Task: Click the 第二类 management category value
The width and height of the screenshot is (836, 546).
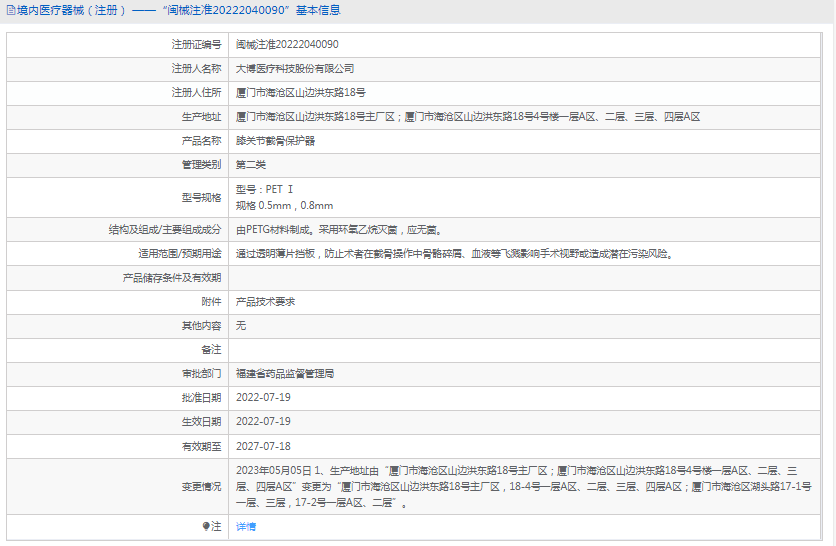Action: [251, 165]
